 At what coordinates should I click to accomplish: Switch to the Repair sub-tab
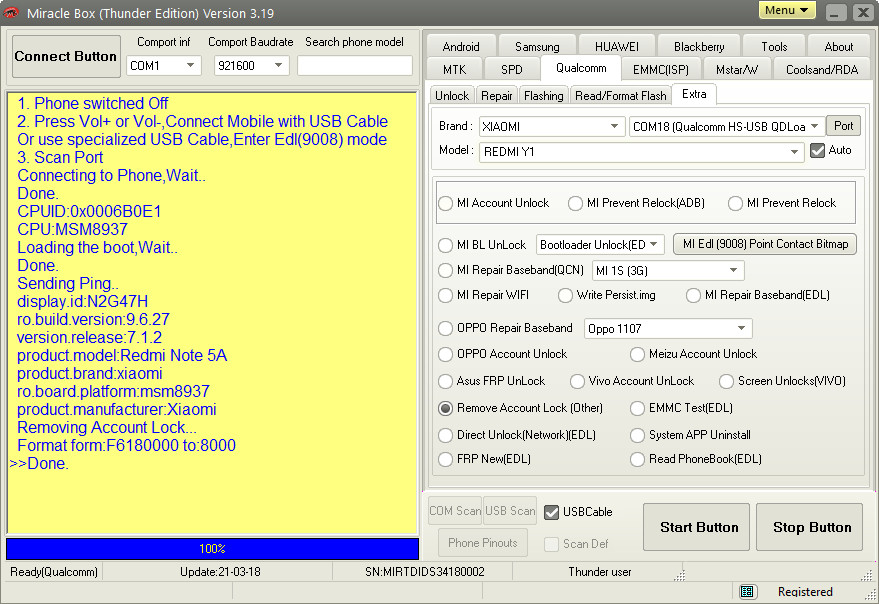497,96
